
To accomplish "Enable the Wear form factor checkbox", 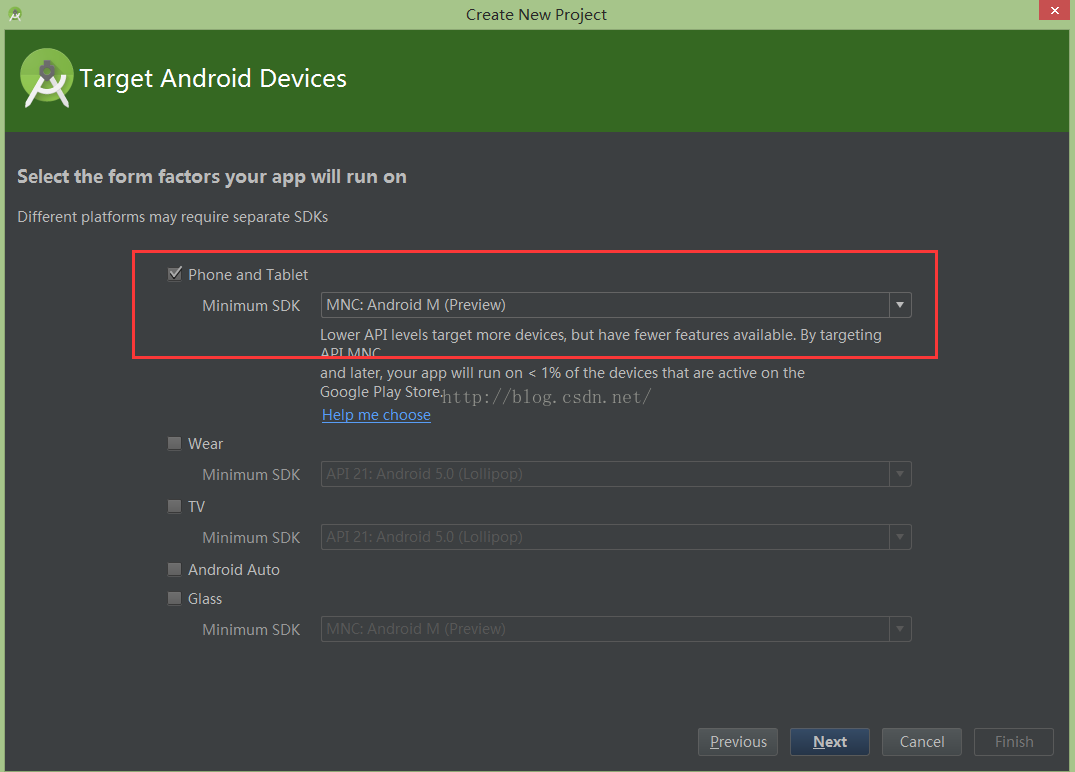I will pyautogui.click(x=175, y=444).
